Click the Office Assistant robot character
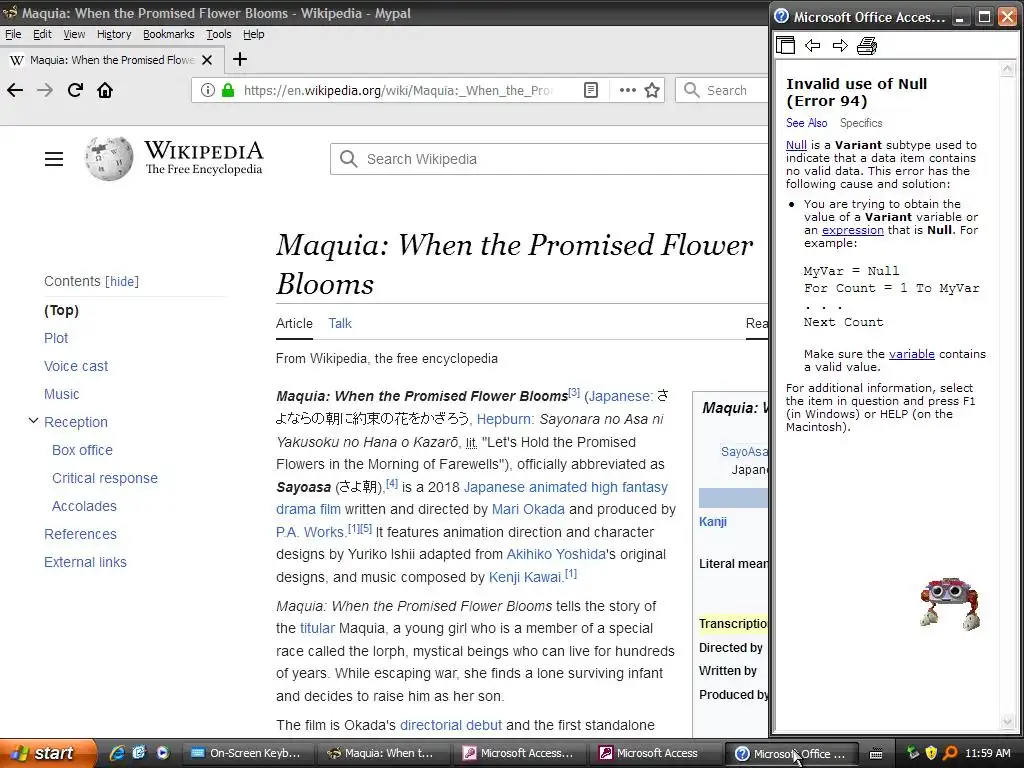The height and width of the screenshot is (768, 1024). click(x=950, y=603)
